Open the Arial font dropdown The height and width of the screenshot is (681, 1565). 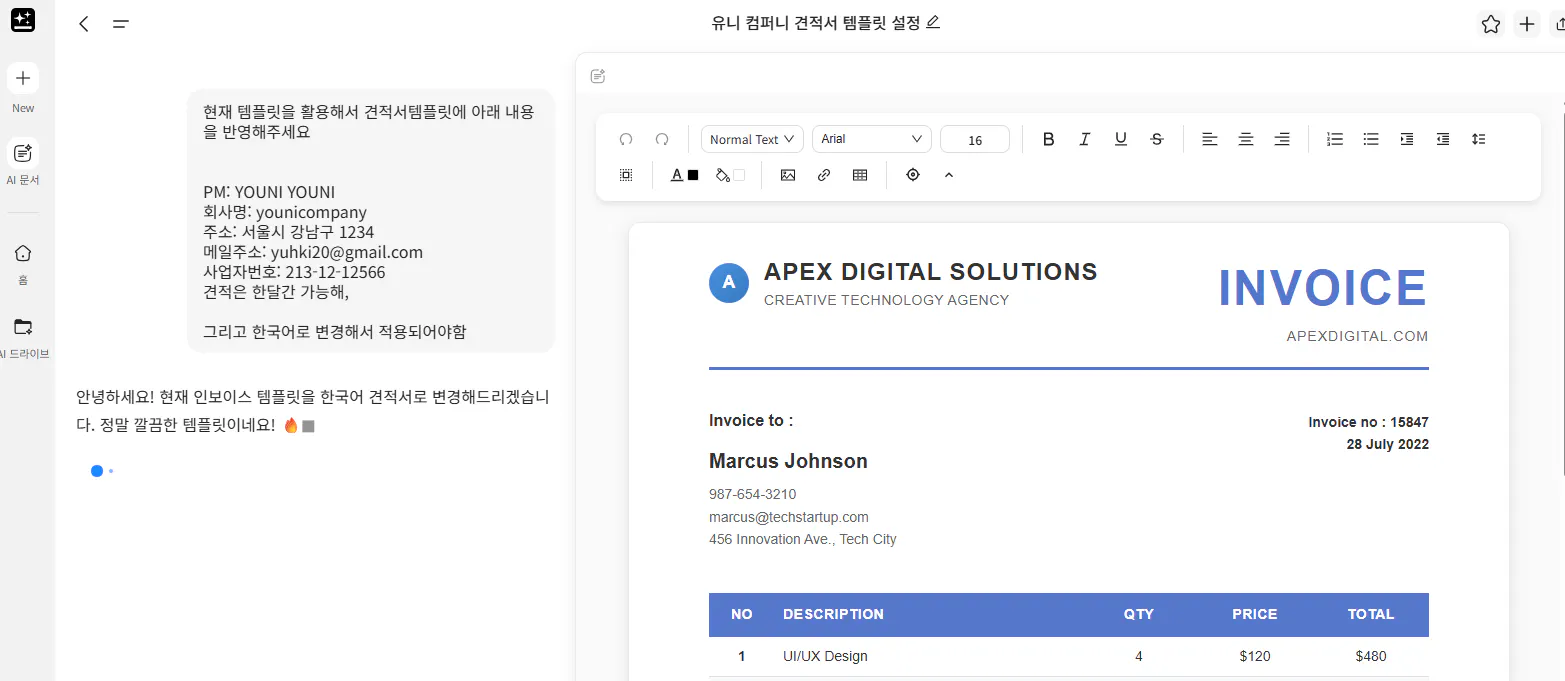(x=872, y=139)
